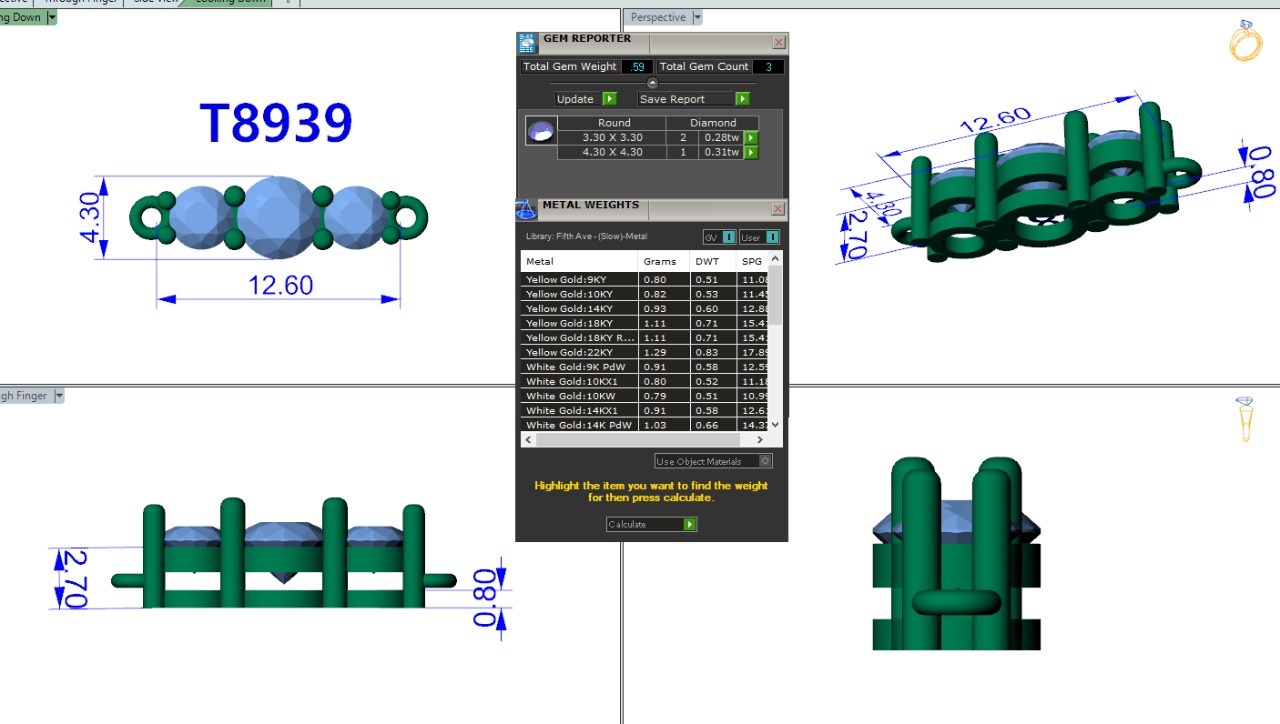Click the 4.30 X 4.30 gem size cell
Viewport: 1280px width, 724px height.
(x=613, y=152)
